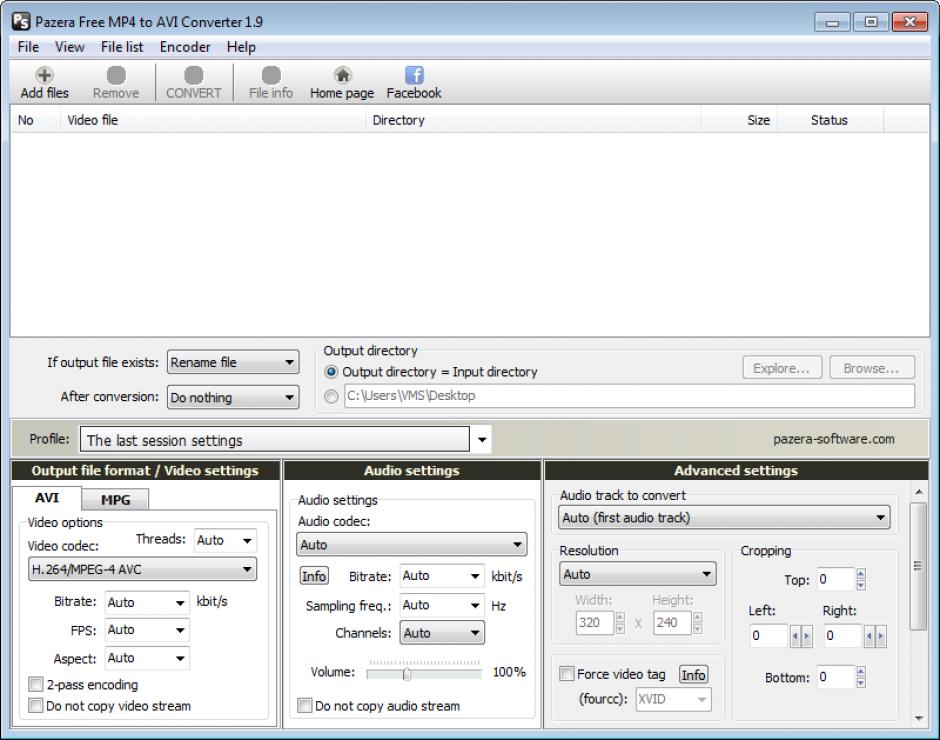Screen dimensions: 940x740
Task: Click the Bottom cropping input field
Action: click(x=836, y=677)
